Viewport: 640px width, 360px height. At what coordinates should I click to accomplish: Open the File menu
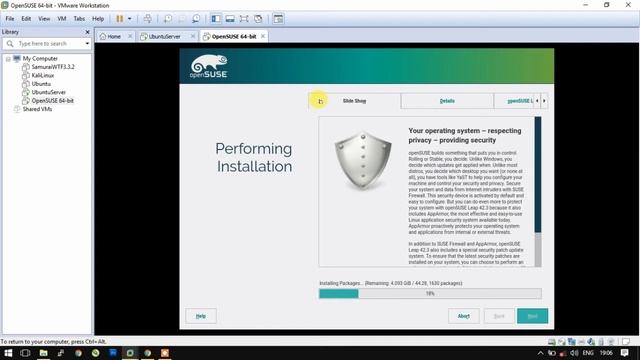[10, 19]
